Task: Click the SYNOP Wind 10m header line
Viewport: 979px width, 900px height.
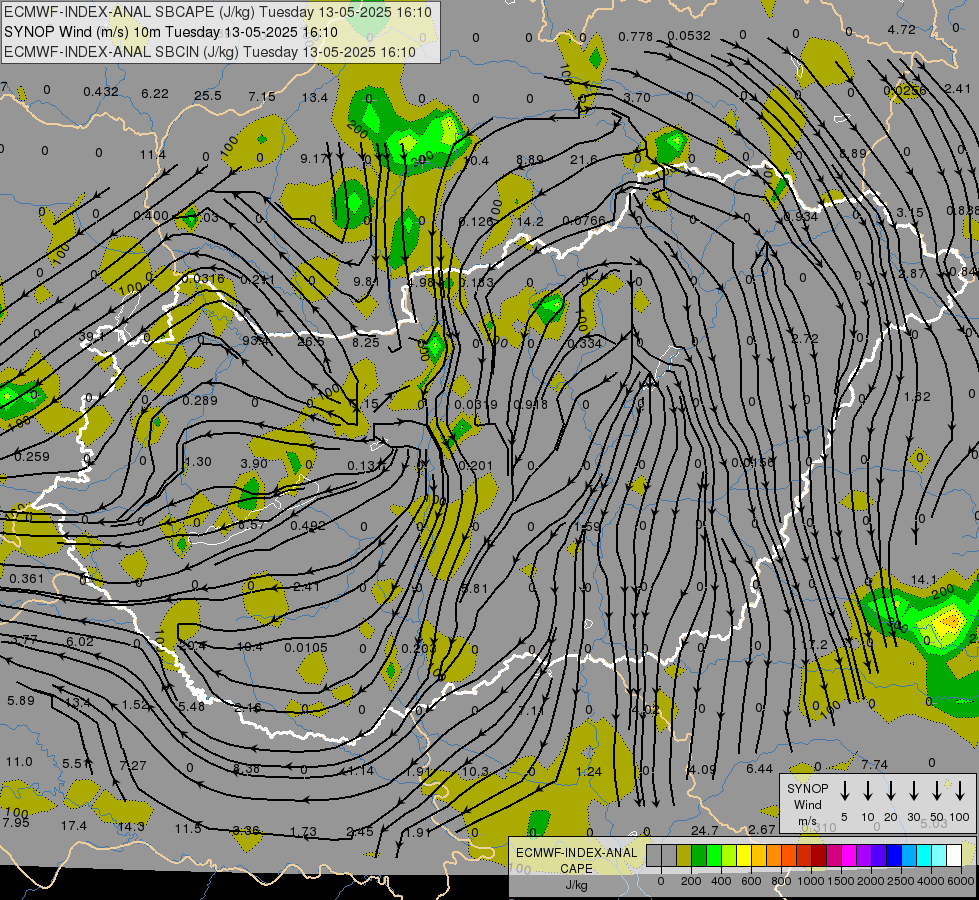Action: (x=170, y=32)
